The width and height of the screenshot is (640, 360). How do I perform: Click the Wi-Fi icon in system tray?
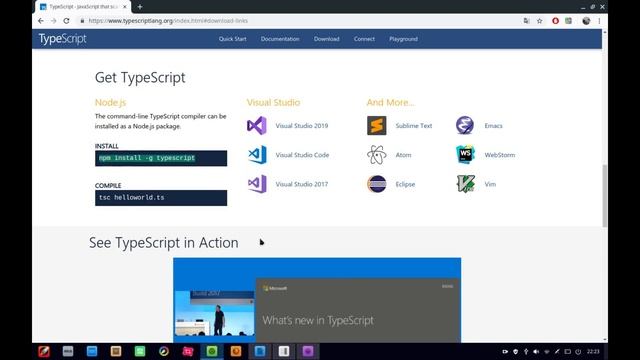point(547,351)
